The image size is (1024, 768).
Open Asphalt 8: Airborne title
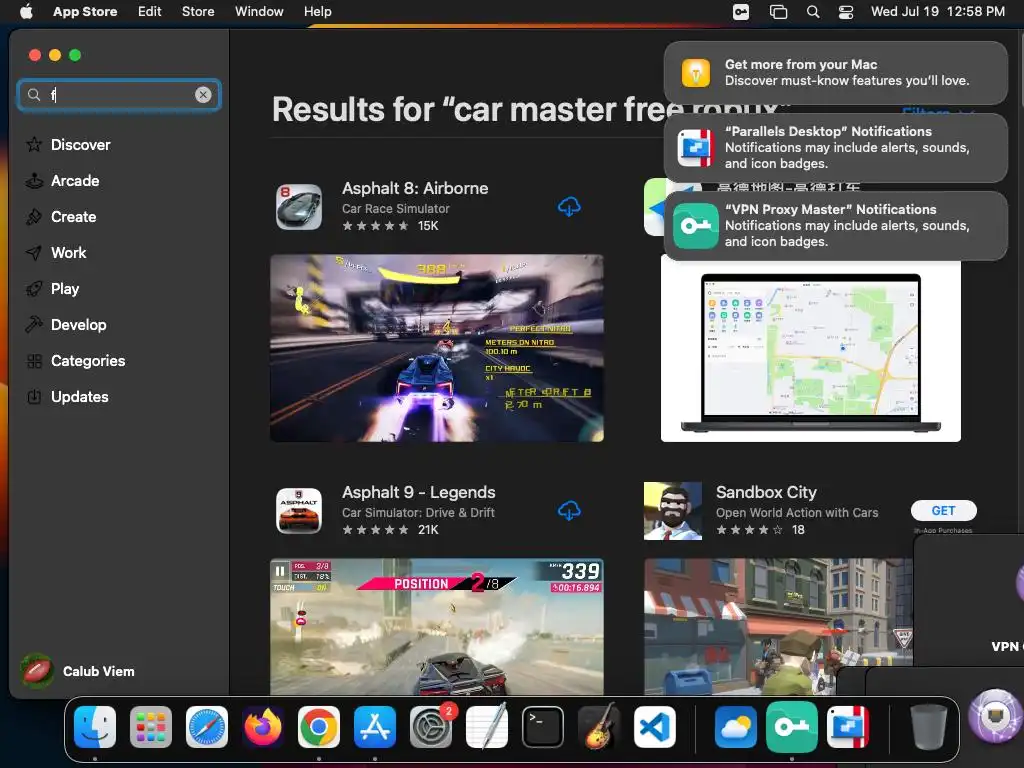(x=415, y=188)
